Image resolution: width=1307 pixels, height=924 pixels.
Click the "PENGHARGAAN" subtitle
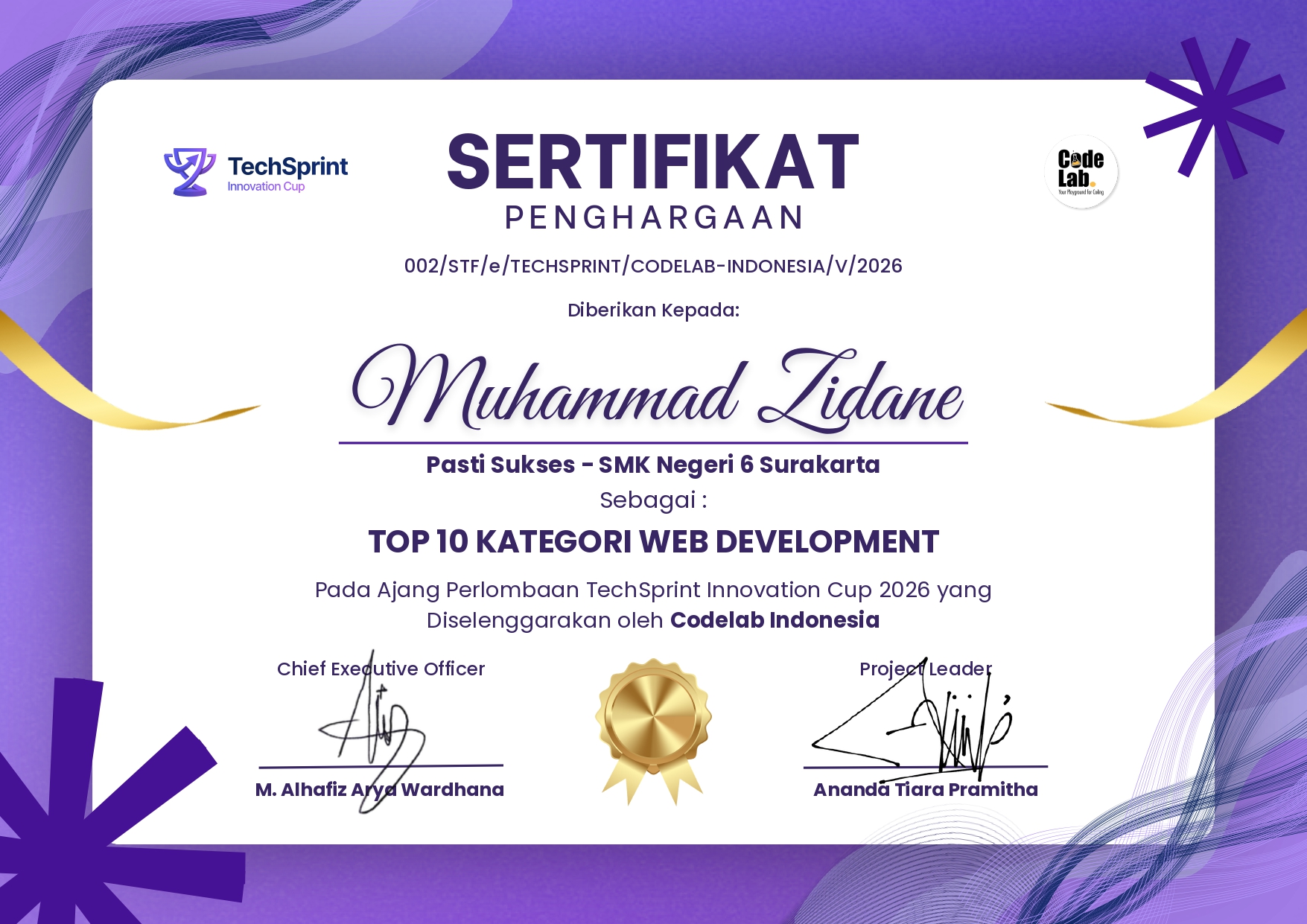click(654, 218)
